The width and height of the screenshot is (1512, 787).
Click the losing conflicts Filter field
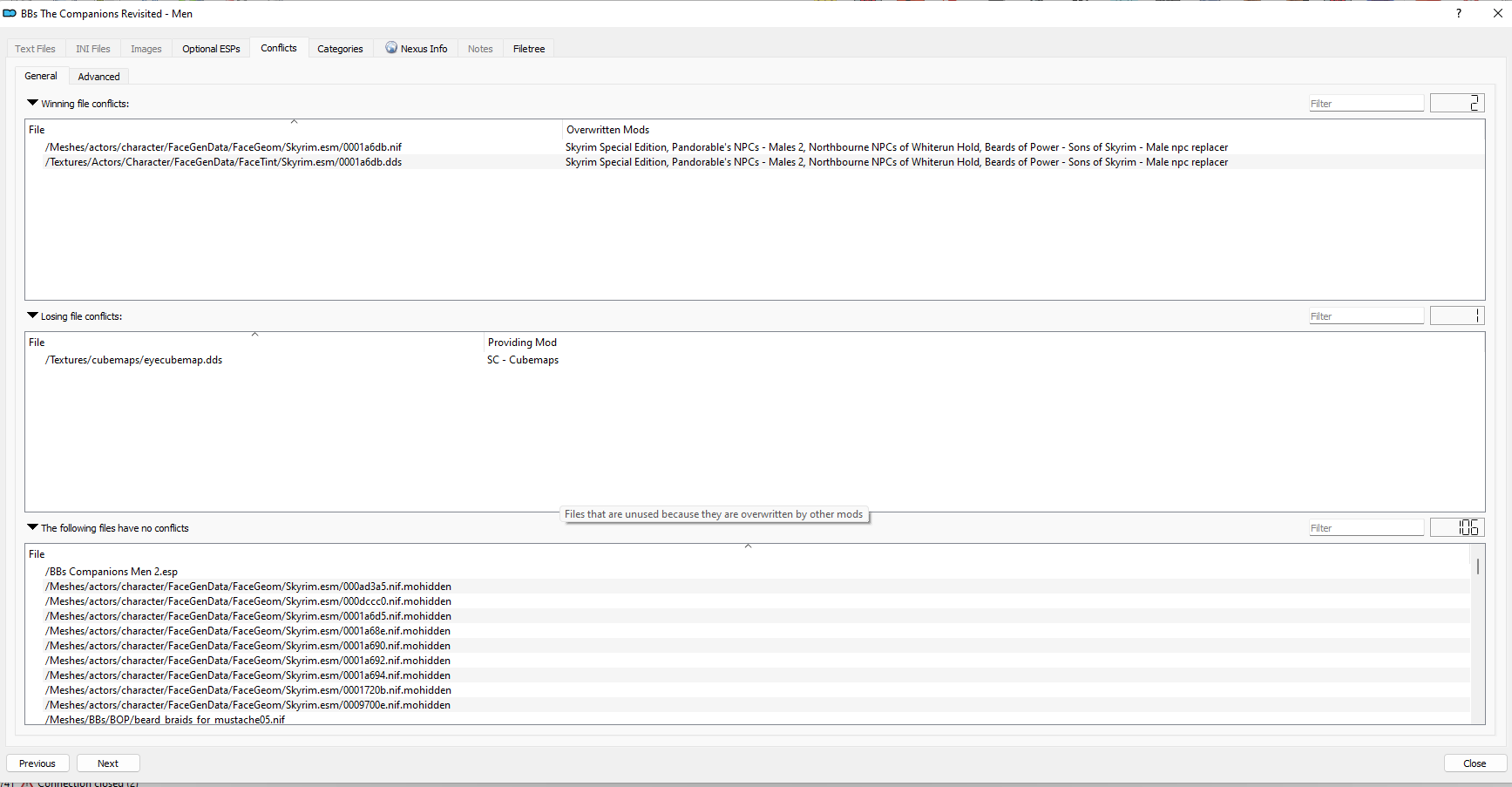tap(1366, 316)
